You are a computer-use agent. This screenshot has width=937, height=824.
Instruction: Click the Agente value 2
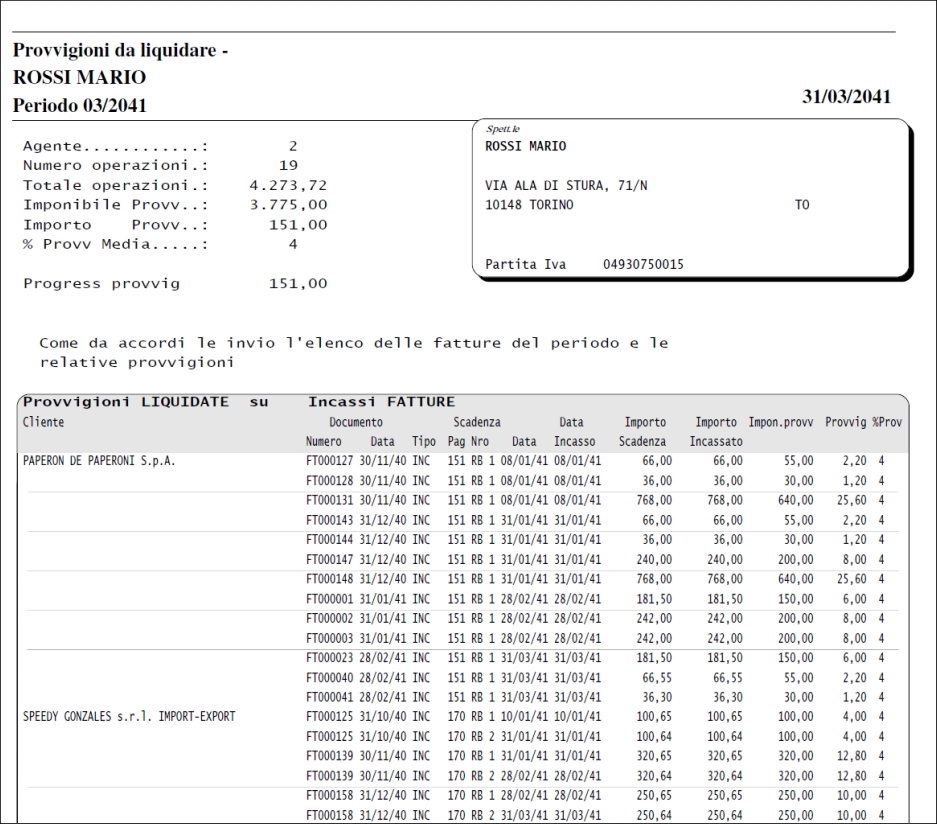point(293,146)
